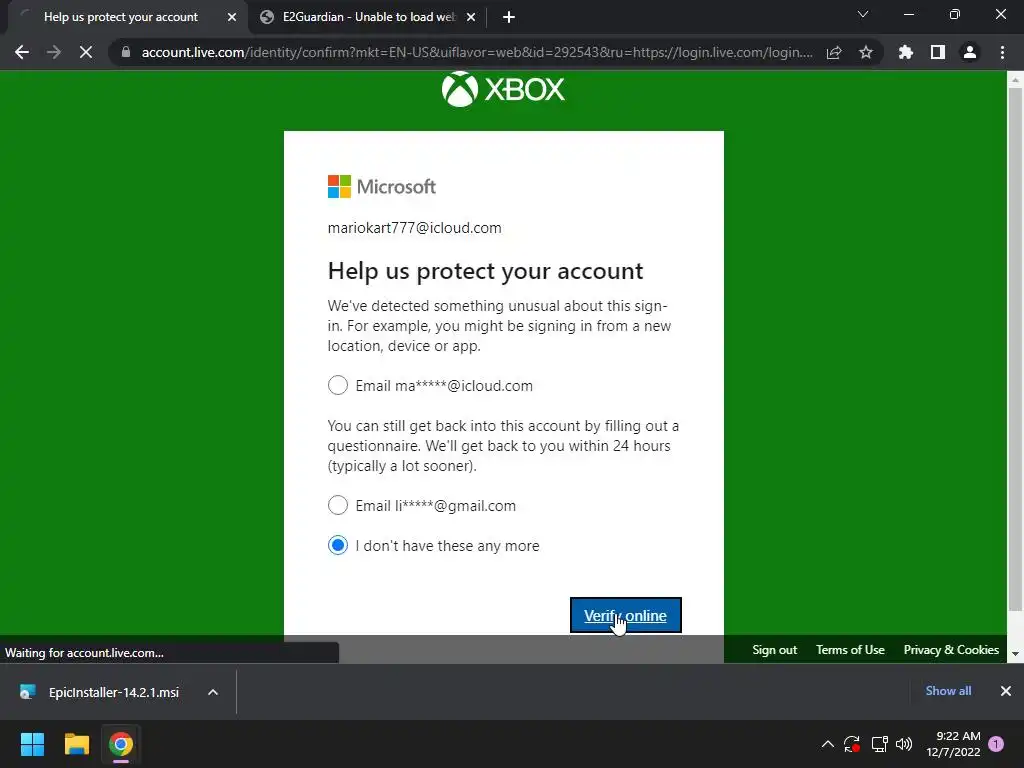Open File Explorer from the taskbar
1024x768 pixels.
pos(76,744)
